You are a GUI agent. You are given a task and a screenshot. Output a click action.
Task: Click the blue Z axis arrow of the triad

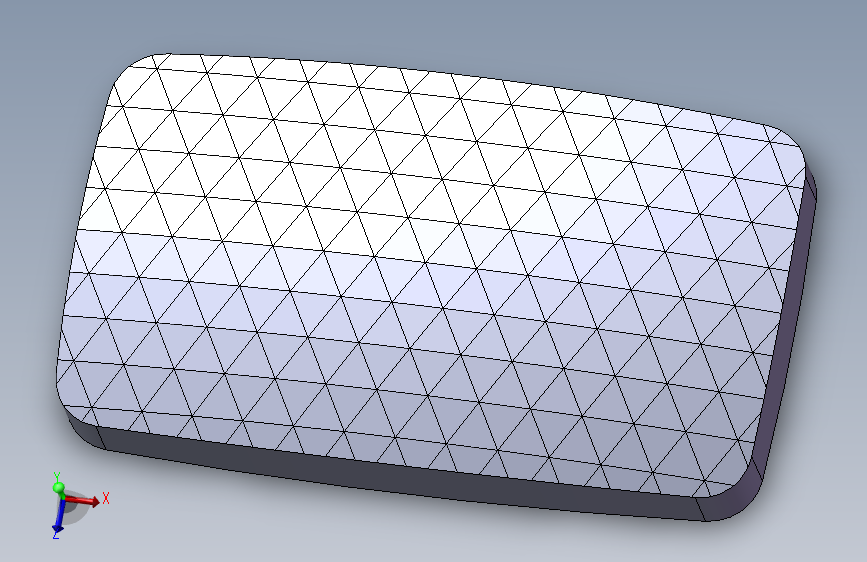coord(58,517)
